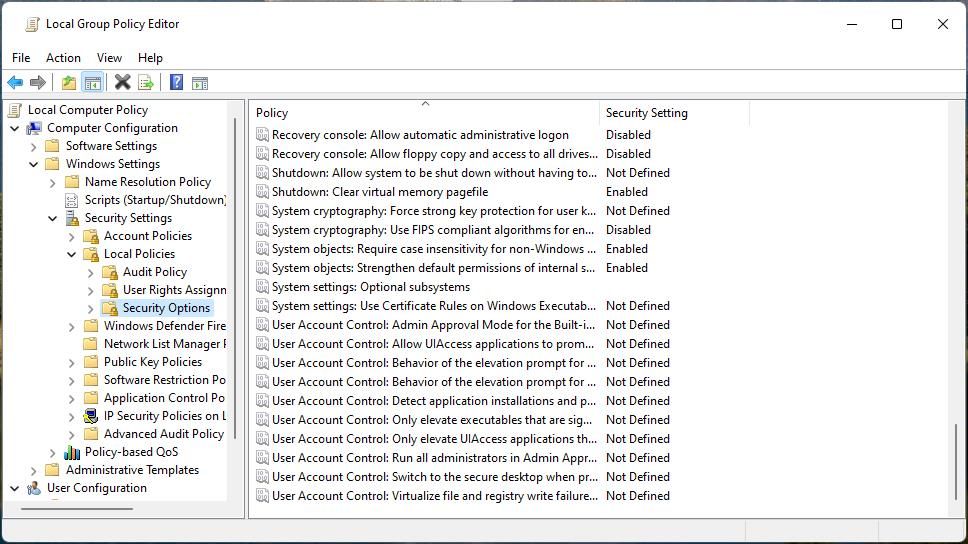Open the View menu
This screenshot has width=968, height=544.
[x=109, y=57]
